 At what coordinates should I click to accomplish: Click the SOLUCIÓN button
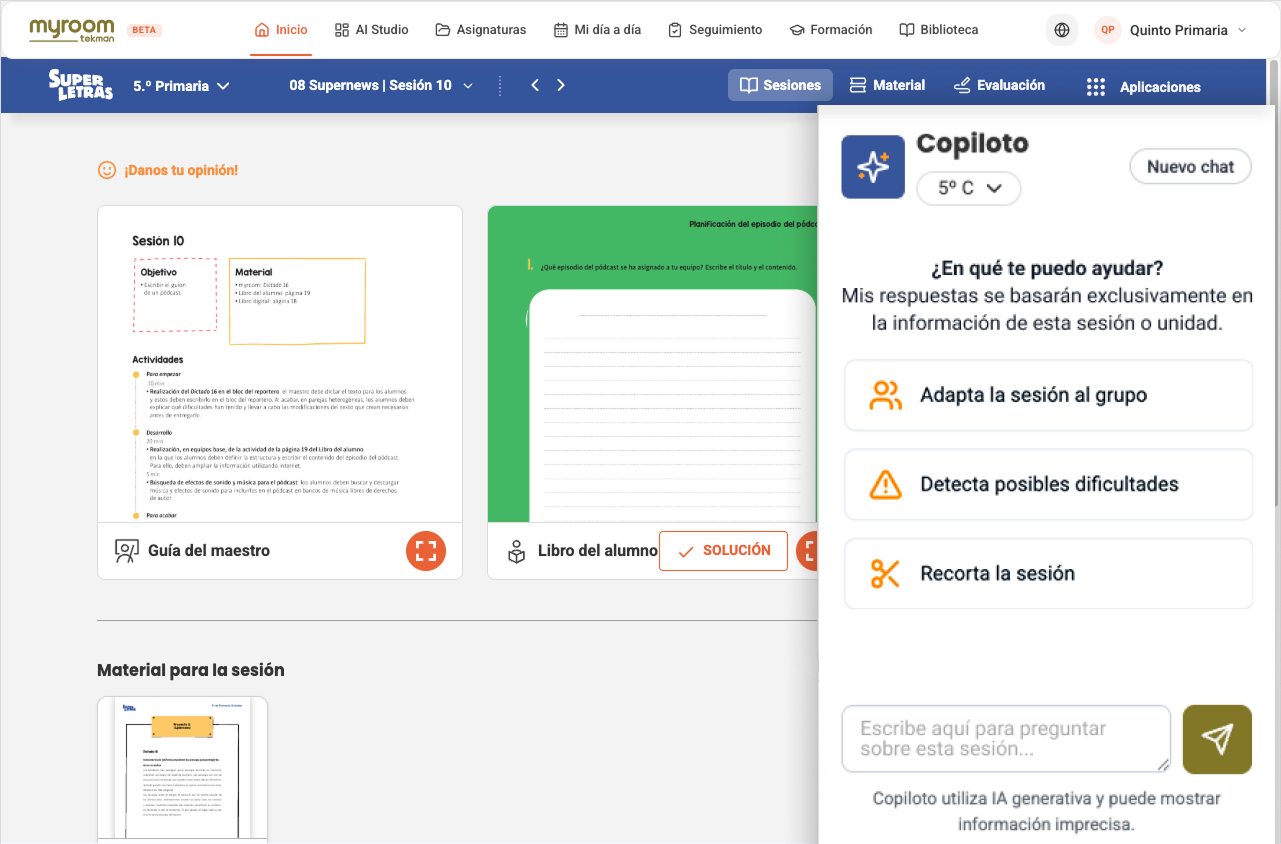click(723, 551)
